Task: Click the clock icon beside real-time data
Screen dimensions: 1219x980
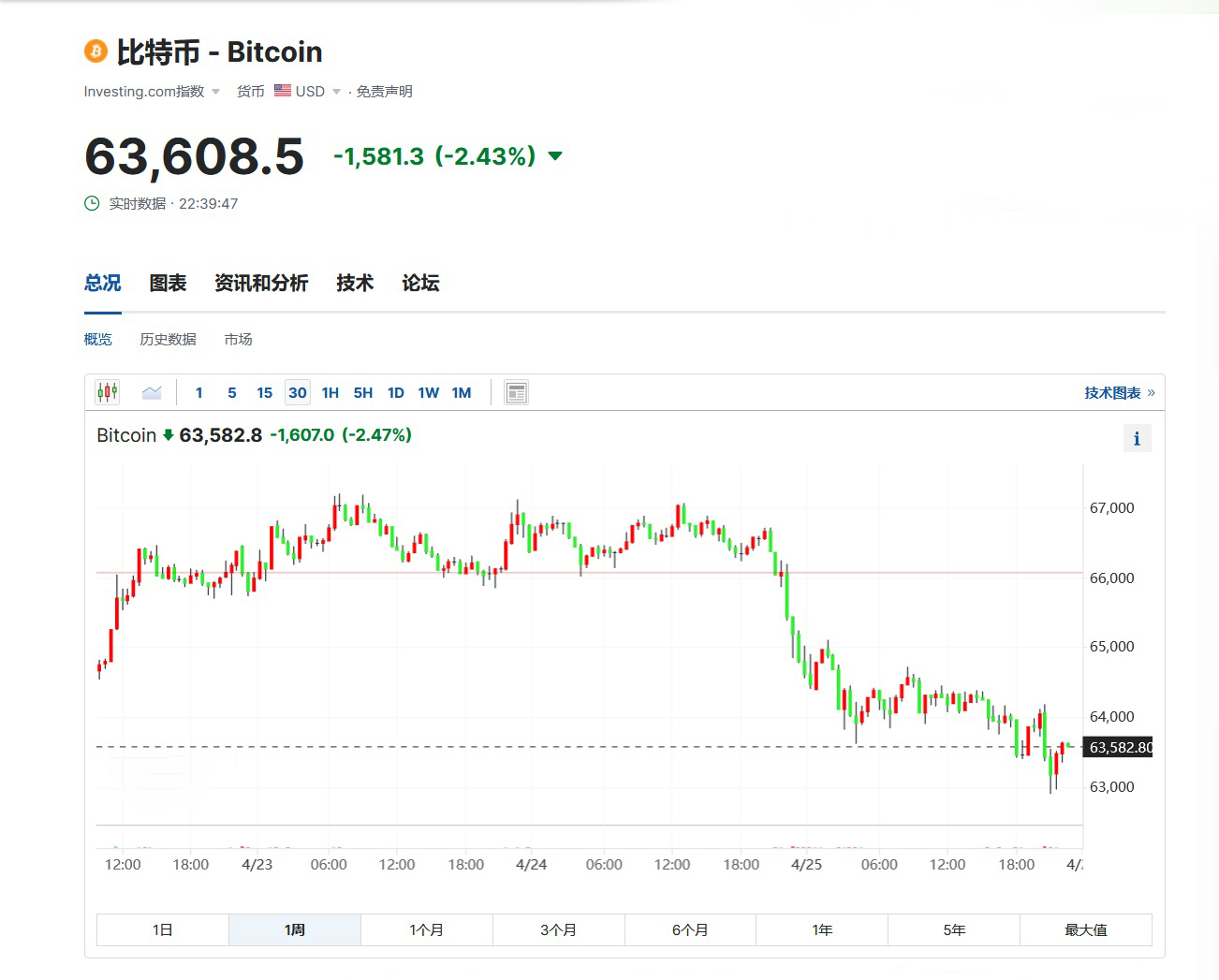Action: point(92,203)
